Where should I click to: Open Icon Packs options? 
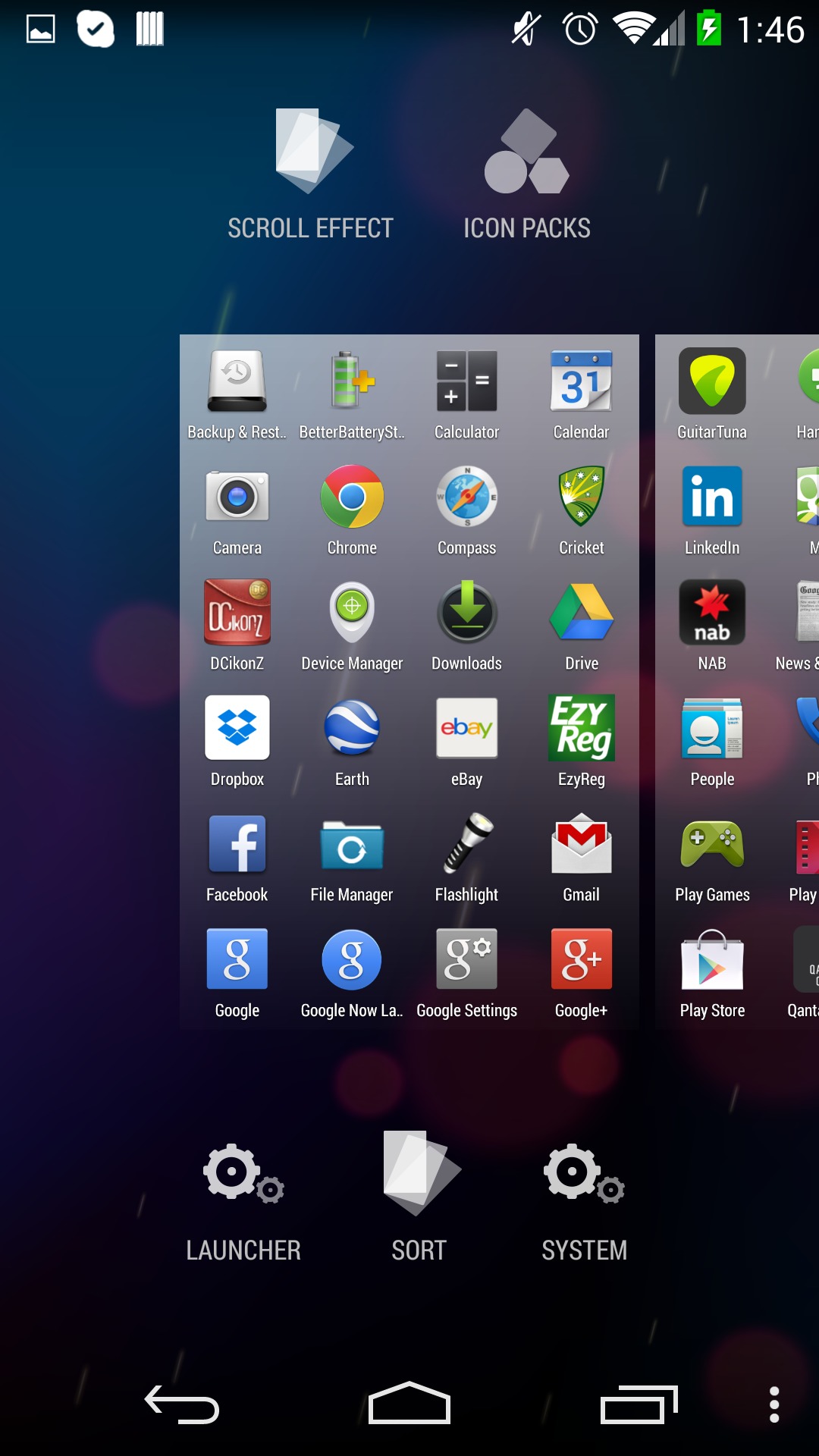pos(527,174)
